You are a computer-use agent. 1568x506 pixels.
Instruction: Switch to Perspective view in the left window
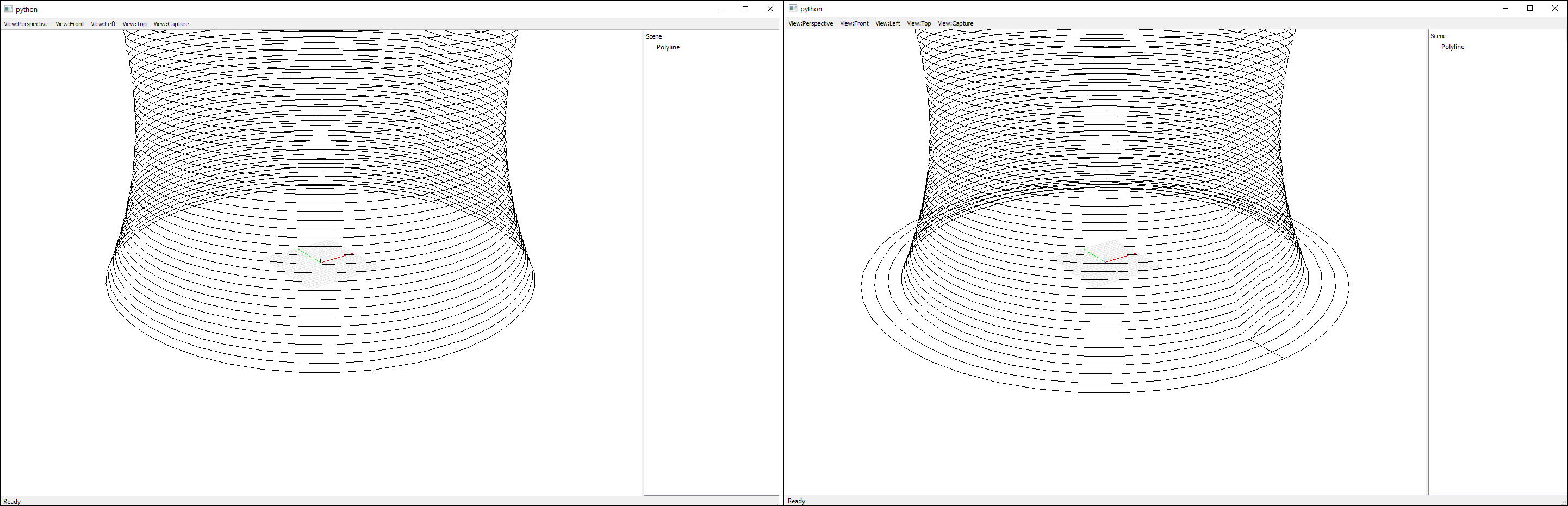tap(26, 24)
